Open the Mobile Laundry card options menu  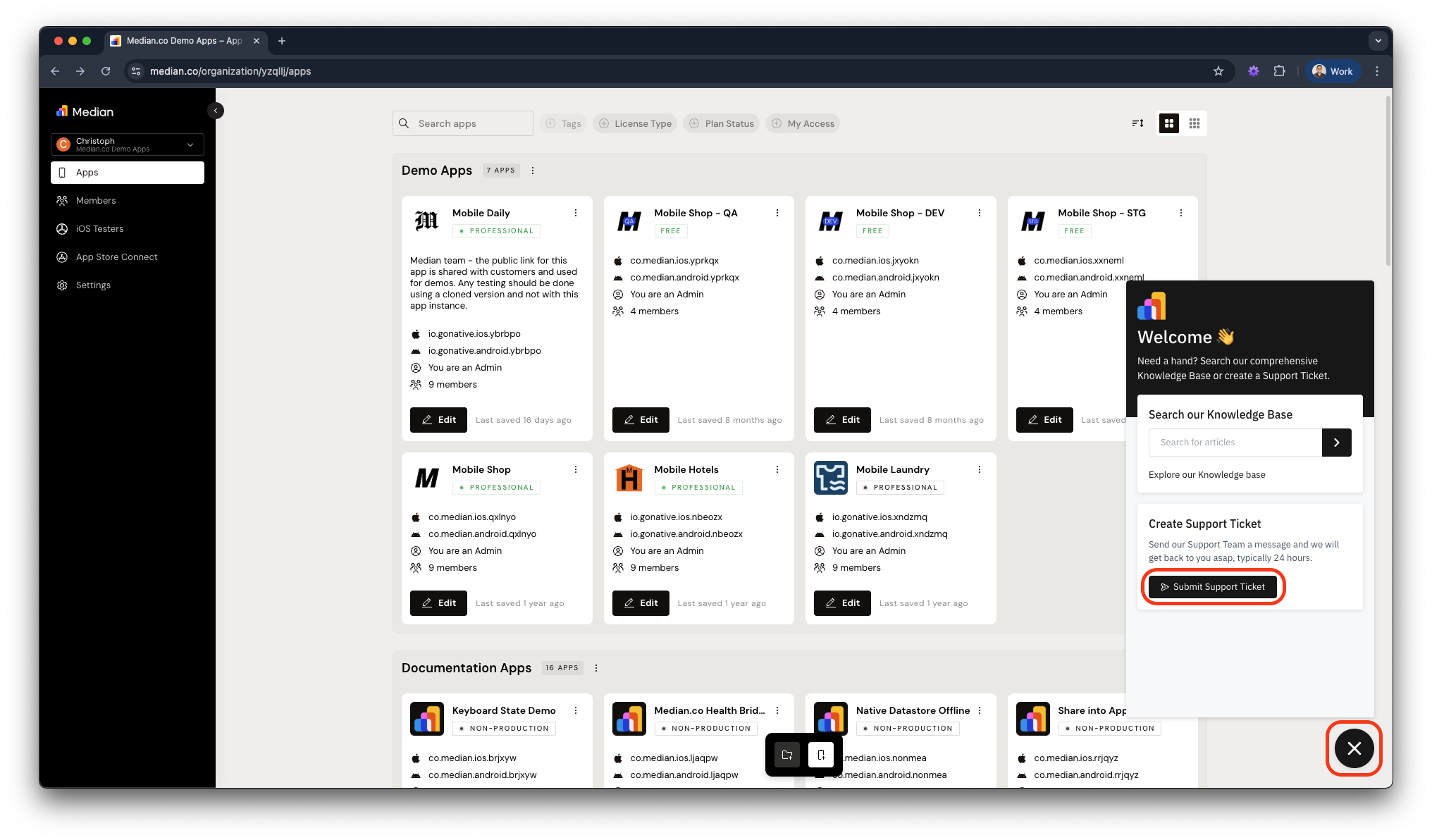coord(980,469)
